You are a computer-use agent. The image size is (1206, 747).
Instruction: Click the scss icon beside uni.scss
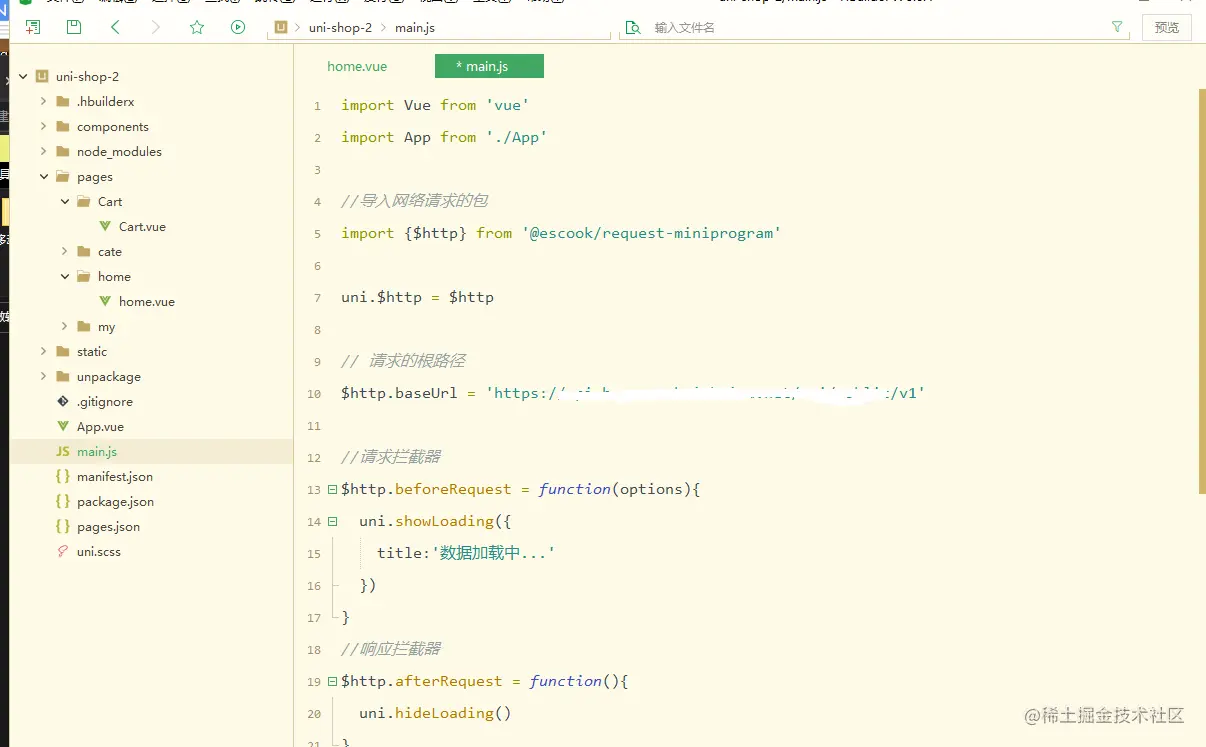(x=63, y=552)
